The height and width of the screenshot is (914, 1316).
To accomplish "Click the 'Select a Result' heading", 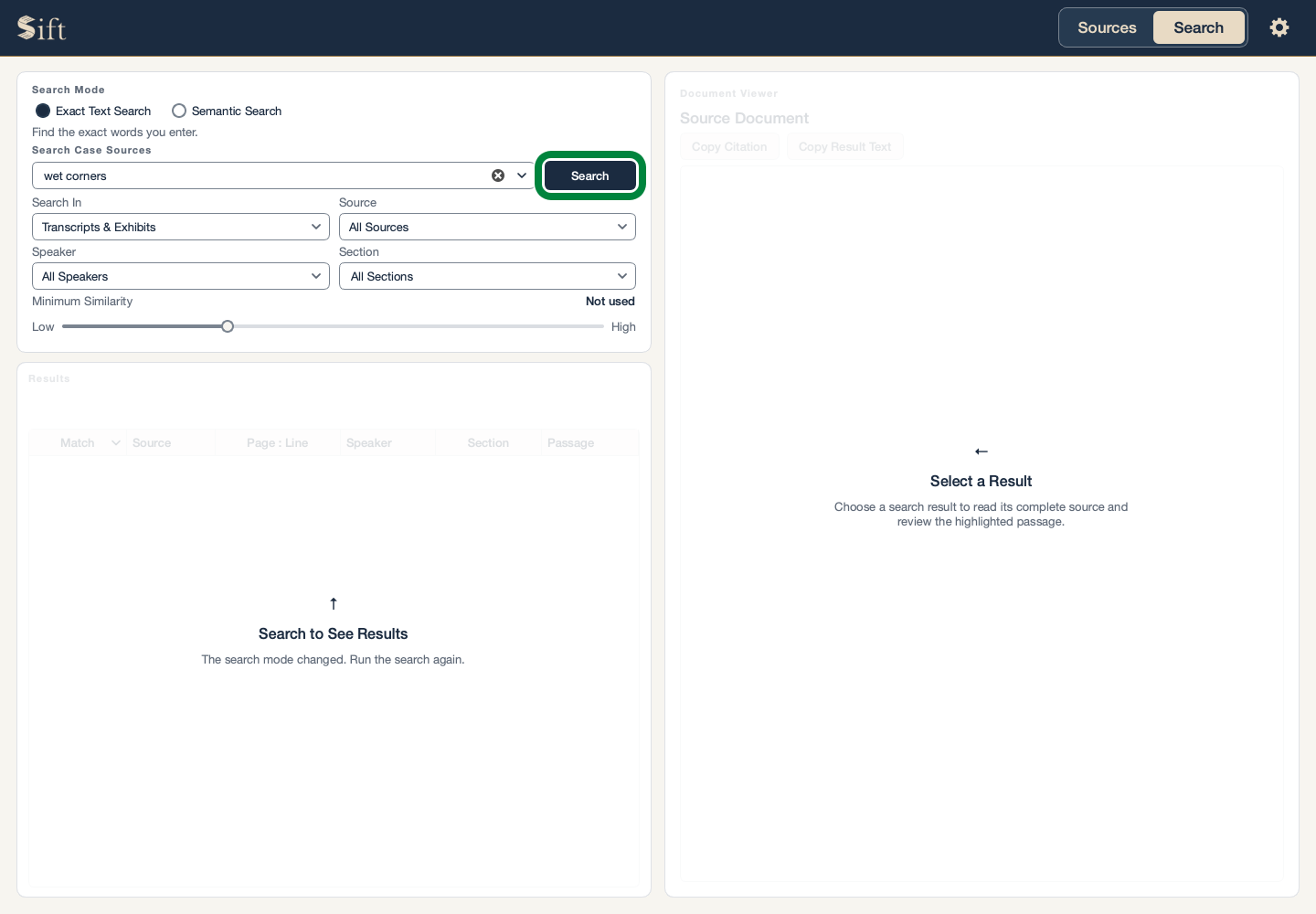I will pos(981,481).
